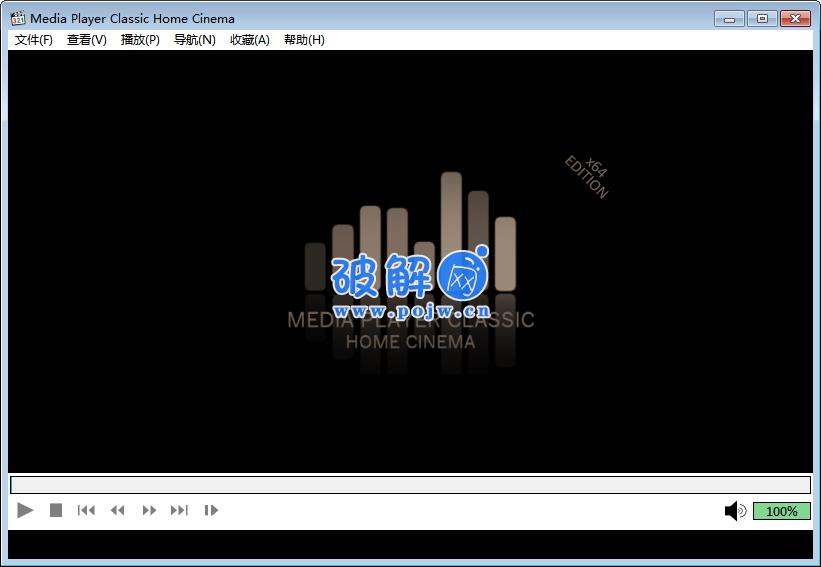This screenshot has width=821, height=567.
Task: Open the 导航(N) menu
Action: tap(194, 40)
